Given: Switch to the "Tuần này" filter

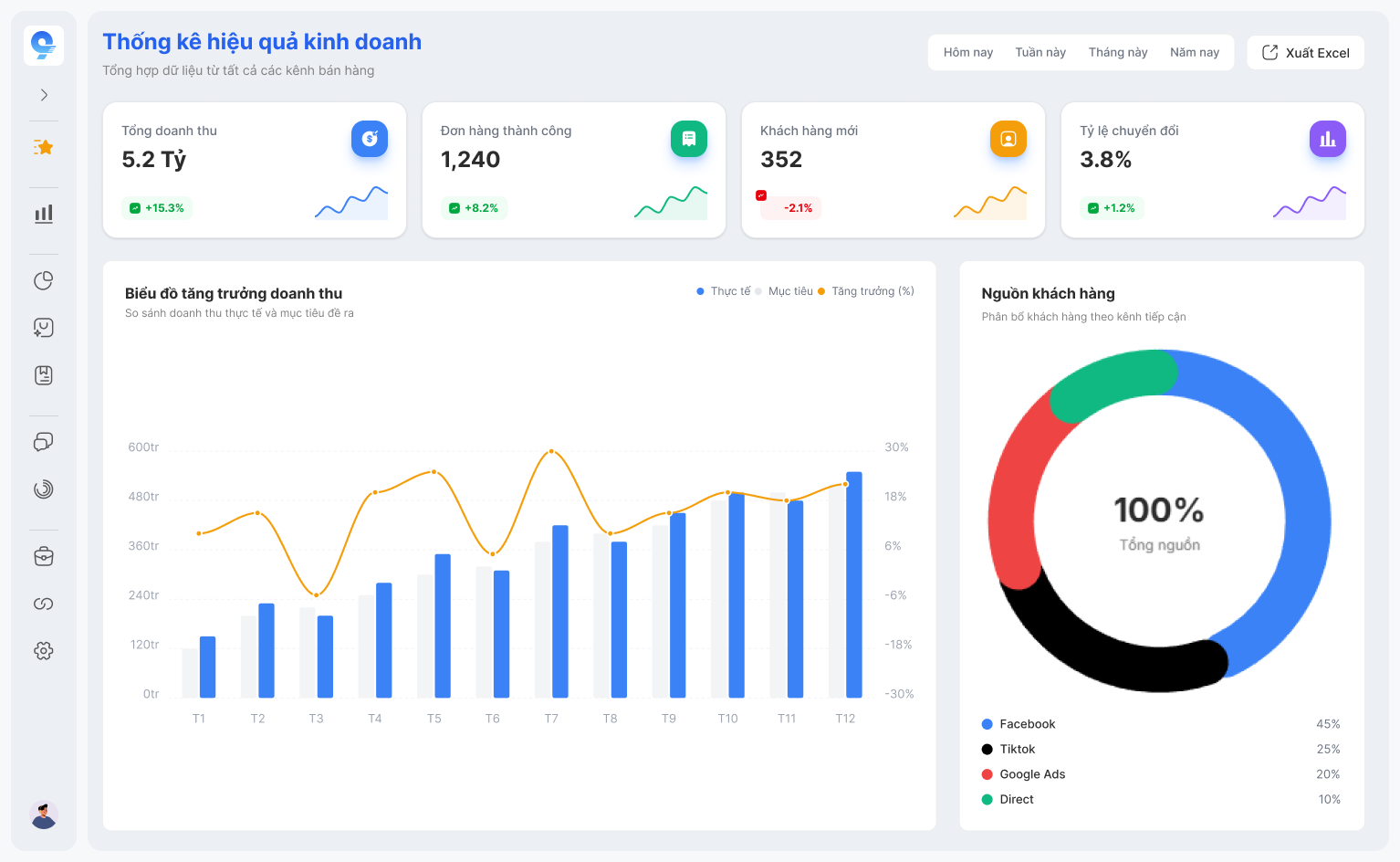Looking at the screenshot, I should pyautogui.click(x=1040, y=53).
